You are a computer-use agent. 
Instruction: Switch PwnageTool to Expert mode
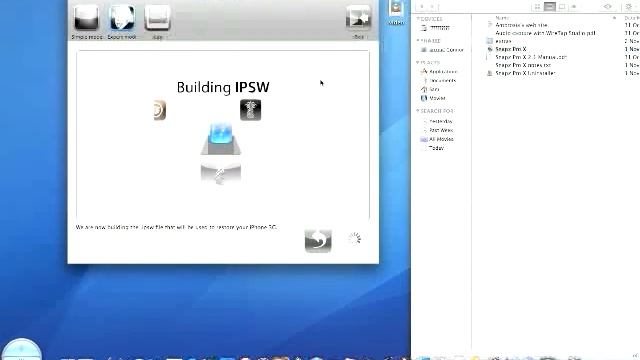(x=122, y=19)
